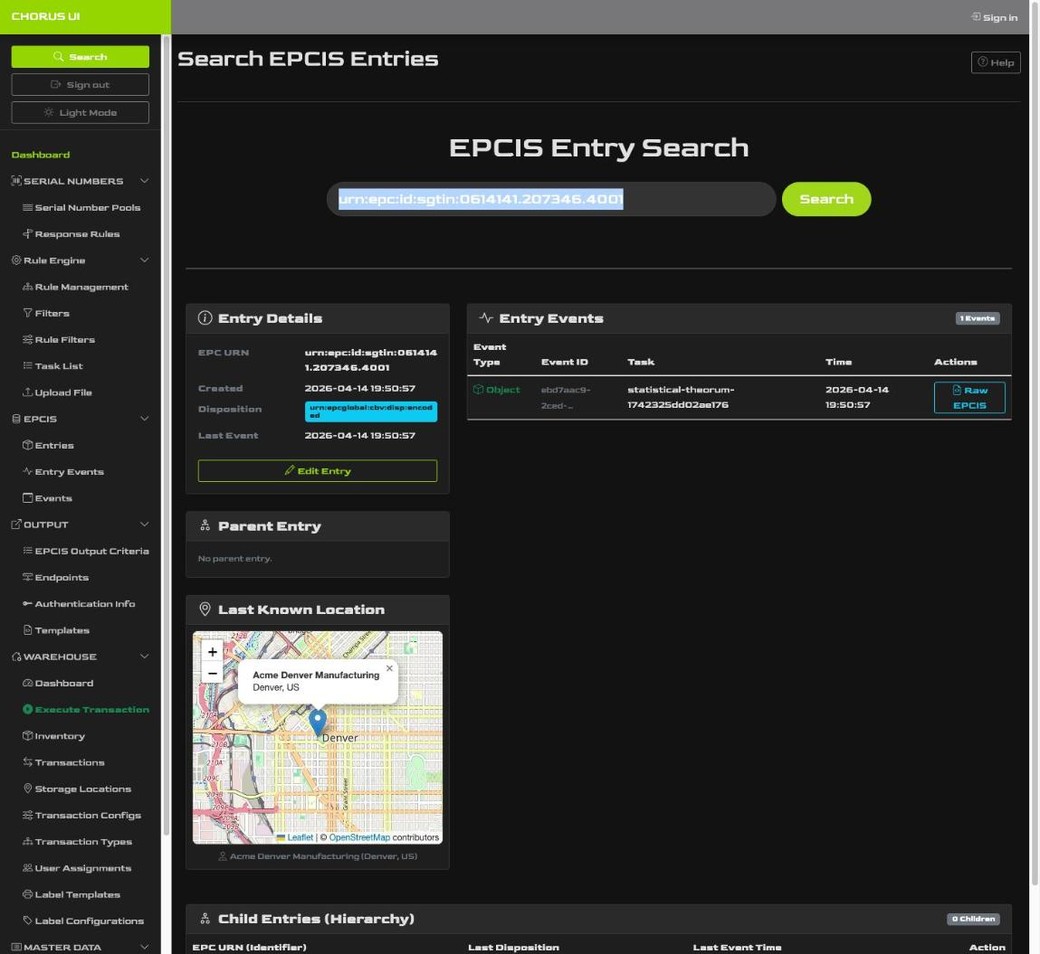
Task: Collapse the OUTPUT section chevron
Action: pyautogui.click(x=144, y=525)
